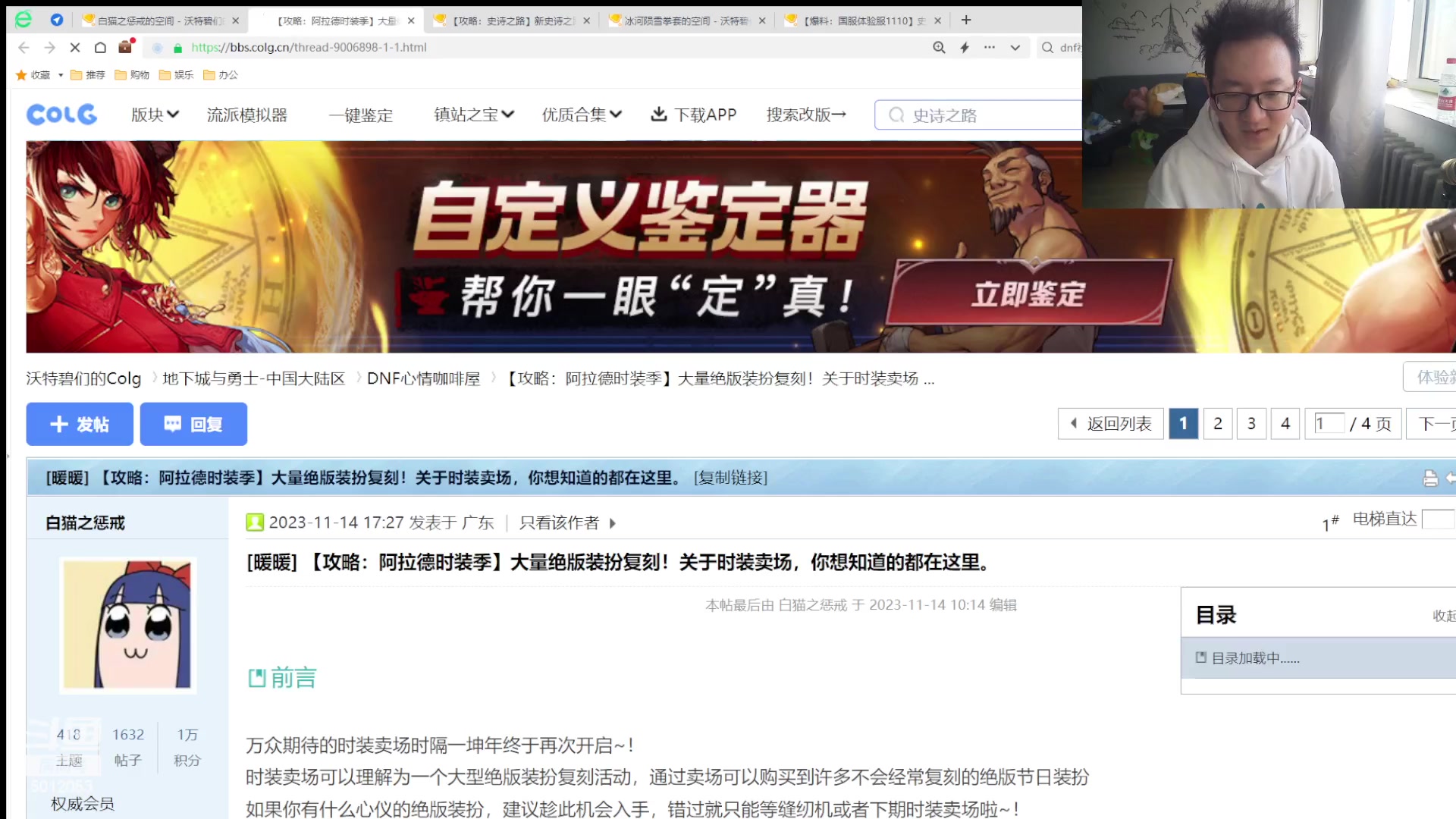Click the COLG site logo

coord(61,115)
